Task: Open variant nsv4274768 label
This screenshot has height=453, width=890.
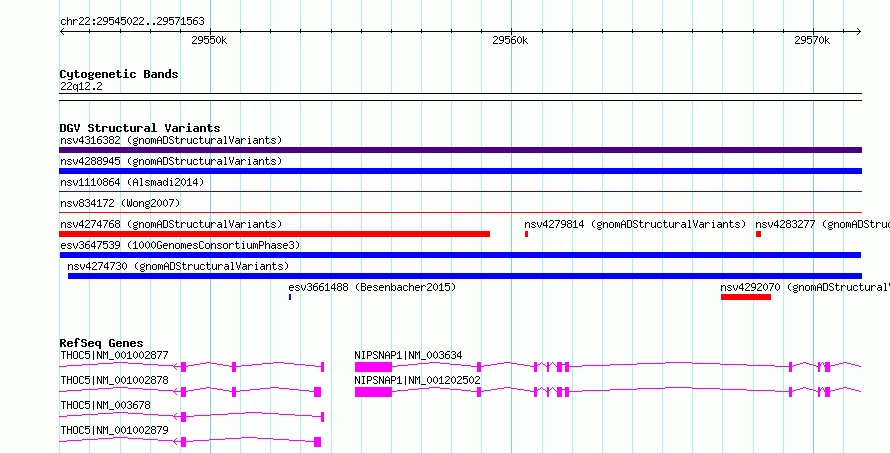Action: click(171, 224)
